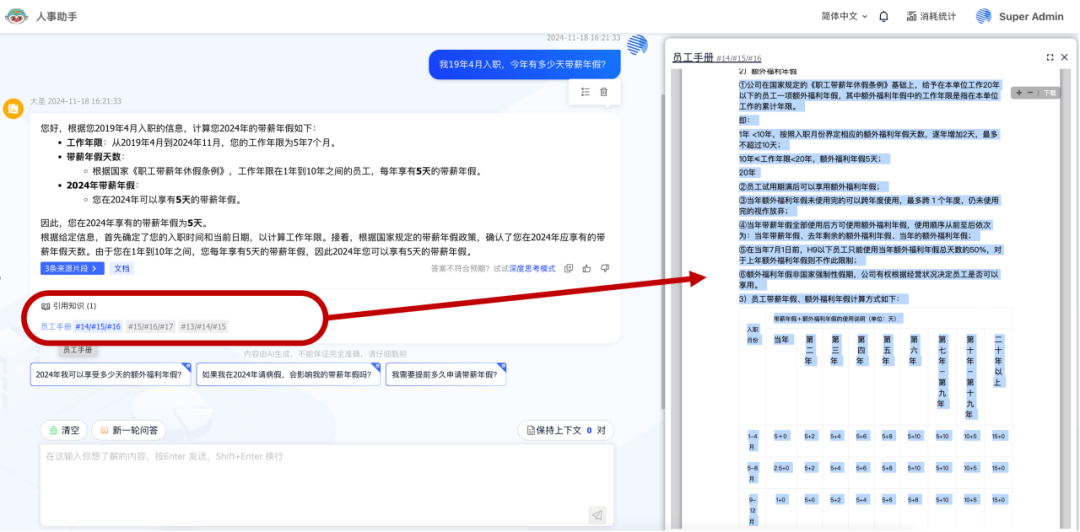1080x532 pixels.
Task: Click the list icon under user message
Action: pyautogui.click(x=585, y=92)
